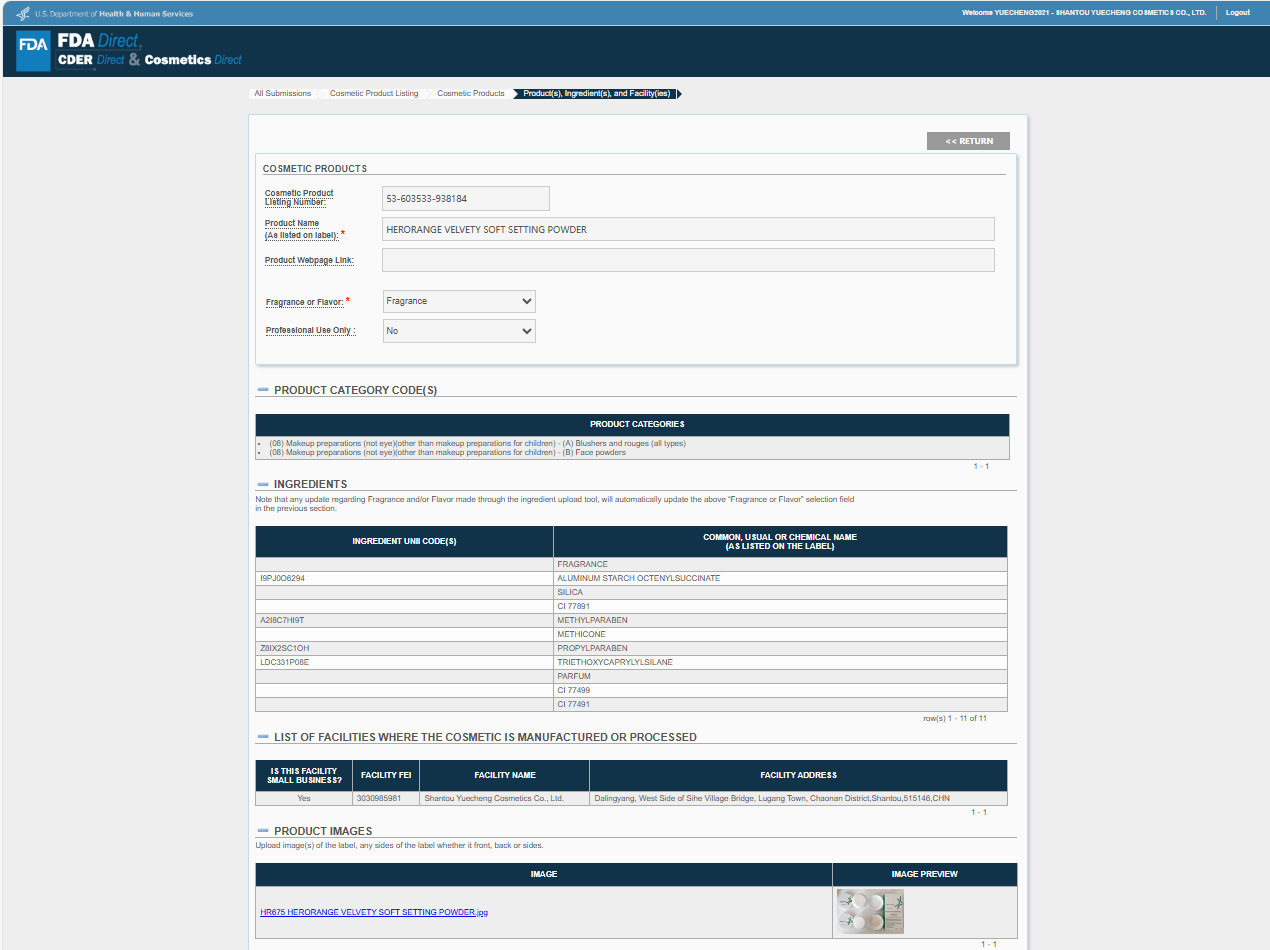
Task: Select Product(s), Ingredient(s), and Facility(ies) breadcrumb
Action: (597, 93)
